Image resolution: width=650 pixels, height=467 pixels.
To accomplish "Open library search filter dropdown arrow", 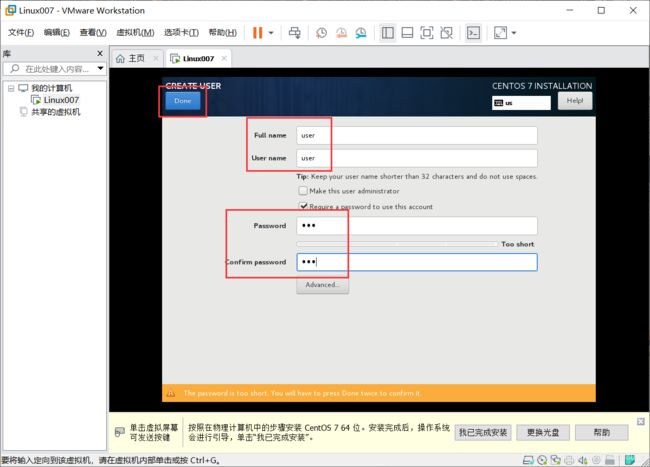I will 100,68.
